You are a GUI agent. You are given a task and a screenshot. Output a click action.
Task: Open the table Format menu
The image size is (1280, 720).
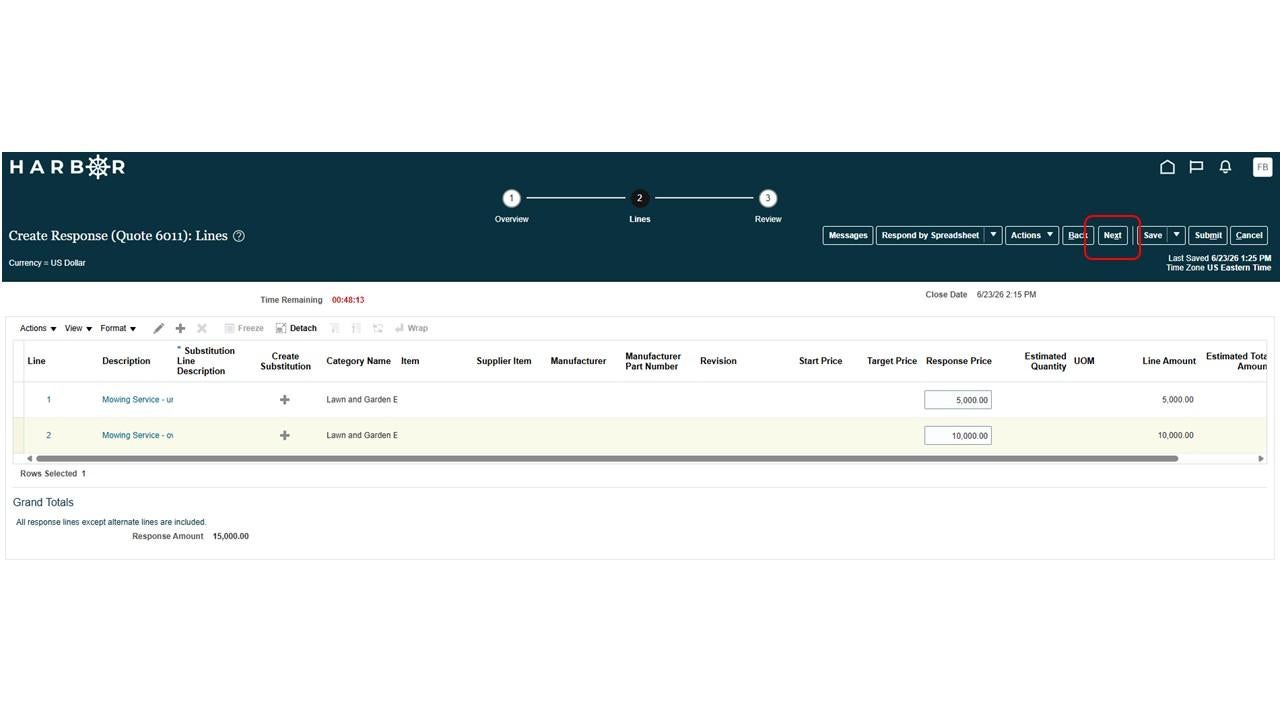[x=118, y=328]
